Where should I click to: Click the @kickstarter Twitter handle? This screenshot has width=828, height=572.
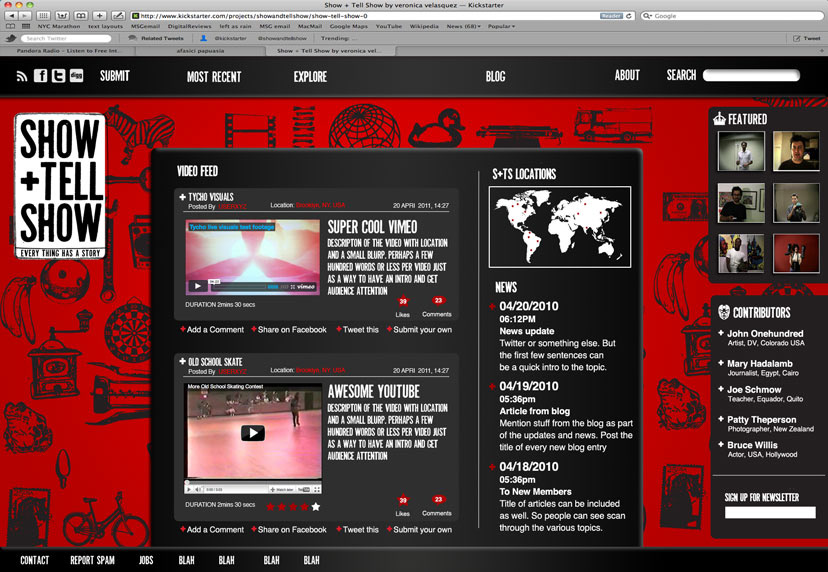(230, 38)
